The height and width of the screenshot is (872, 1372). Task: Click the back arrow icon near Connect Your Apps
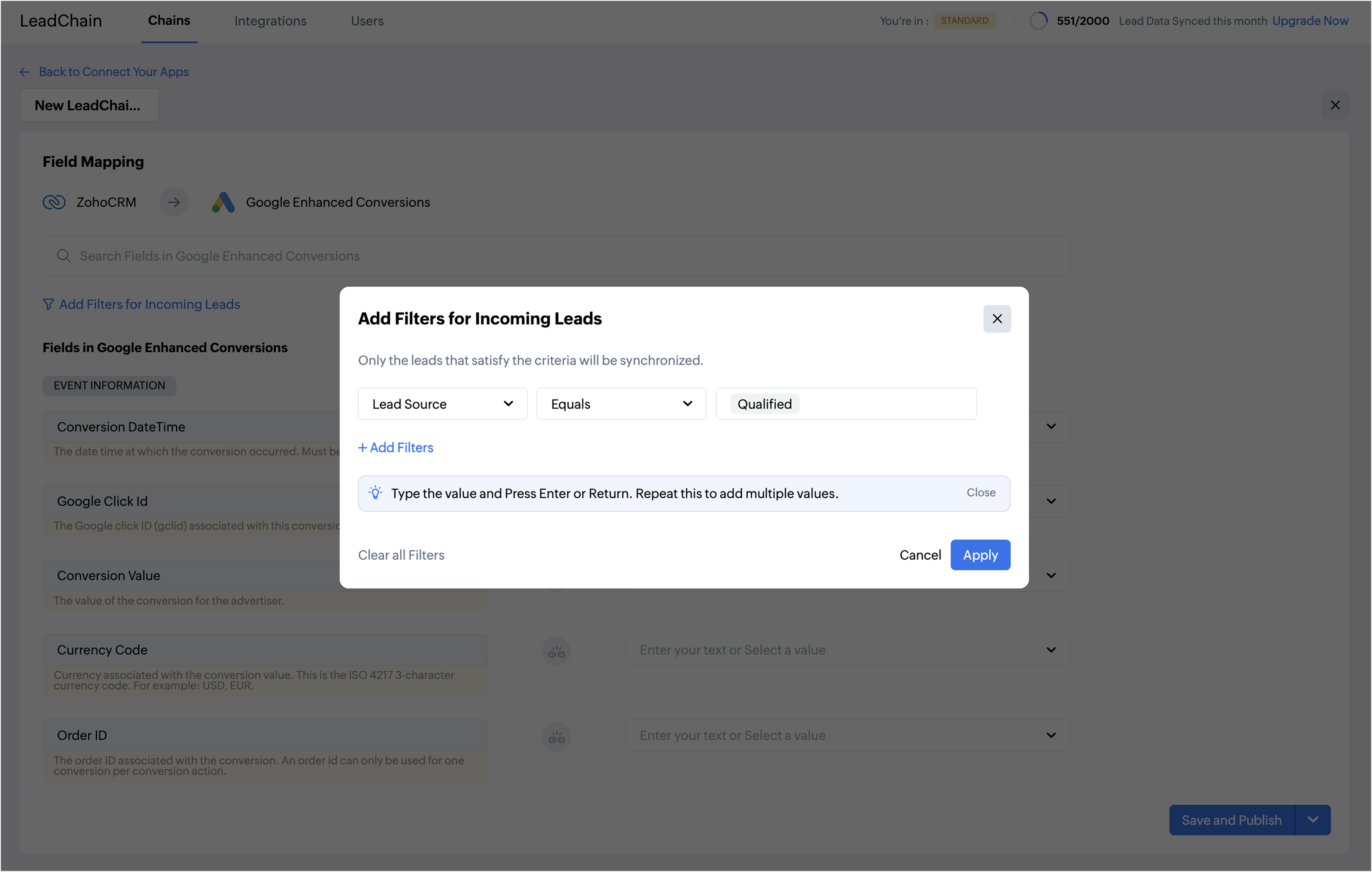click(x=24, y=72)
